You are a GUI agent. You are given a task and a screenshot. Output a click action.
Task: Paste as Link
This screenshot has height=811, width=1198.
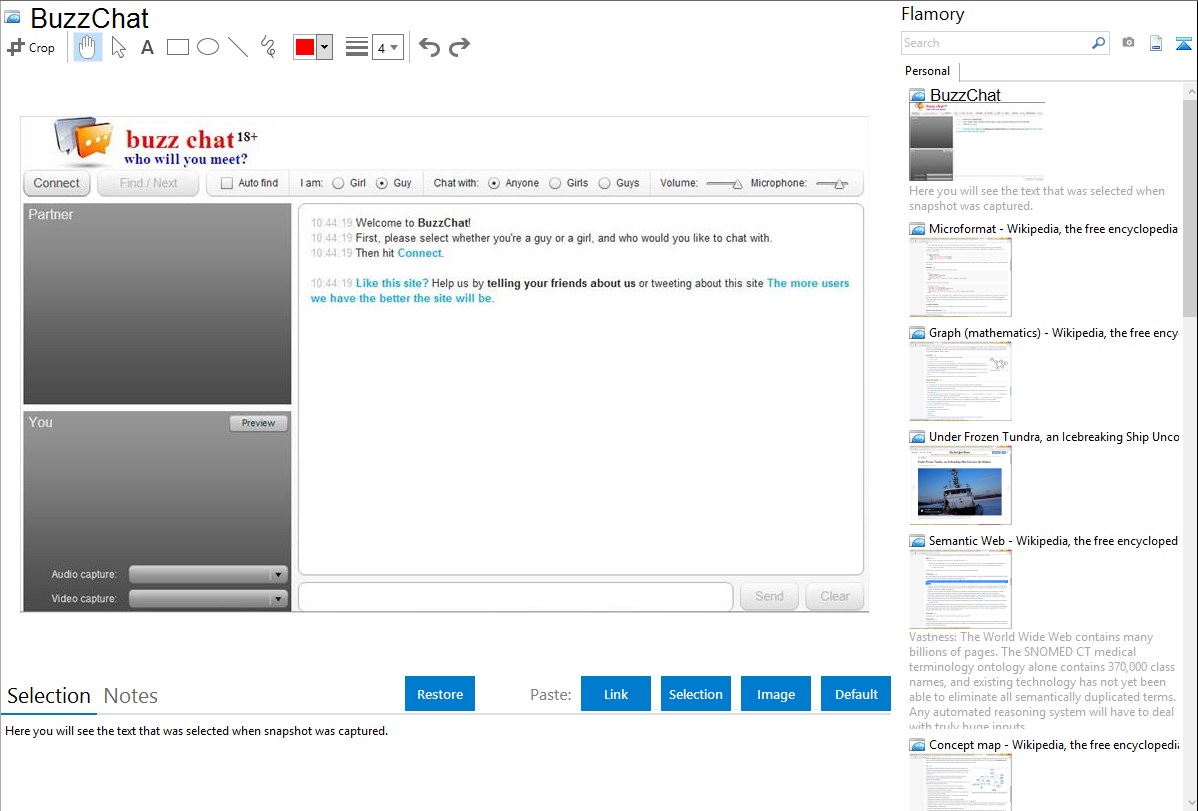pos(616,694)
